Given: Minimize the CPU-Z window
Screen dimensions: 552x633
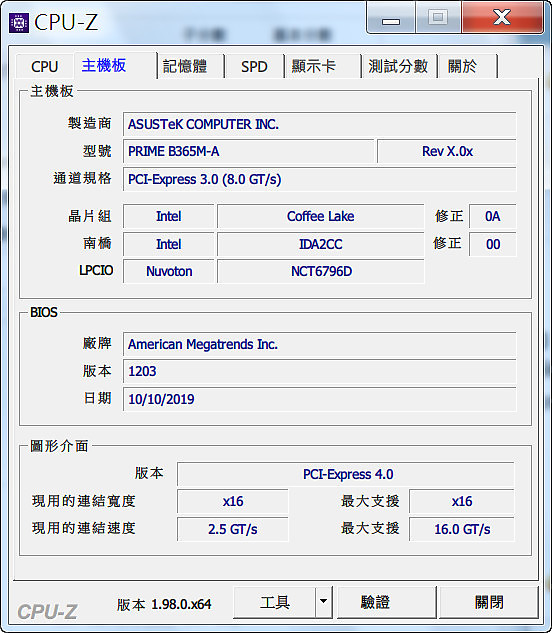Looking at the screenshot, I should click(391, 19).
